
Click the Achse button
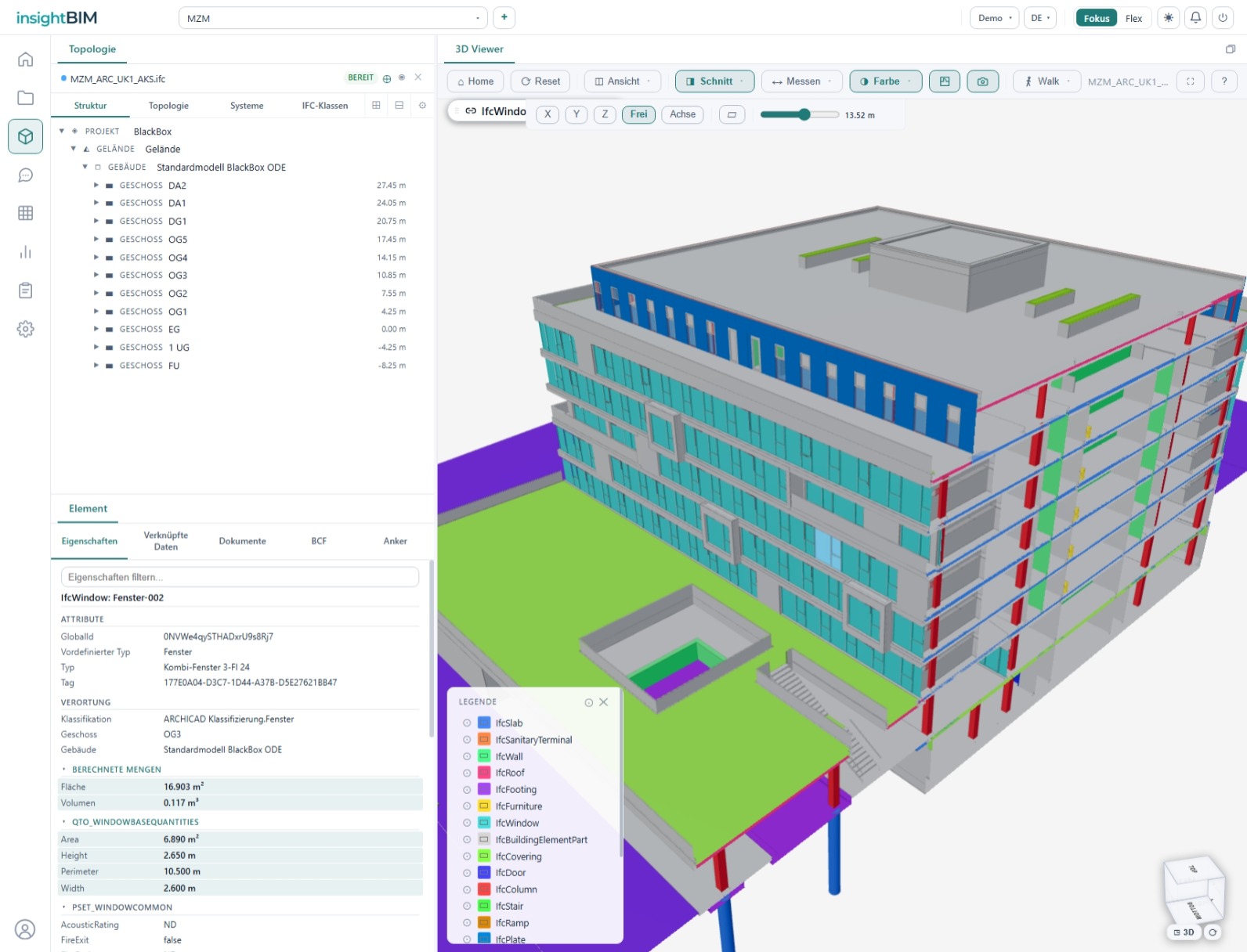tap(683, 114)
